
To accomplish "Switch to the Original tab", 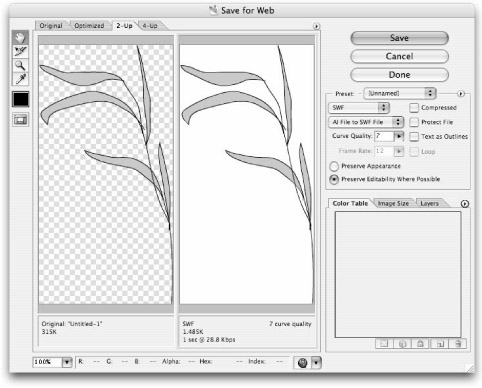I will point(51,26).
